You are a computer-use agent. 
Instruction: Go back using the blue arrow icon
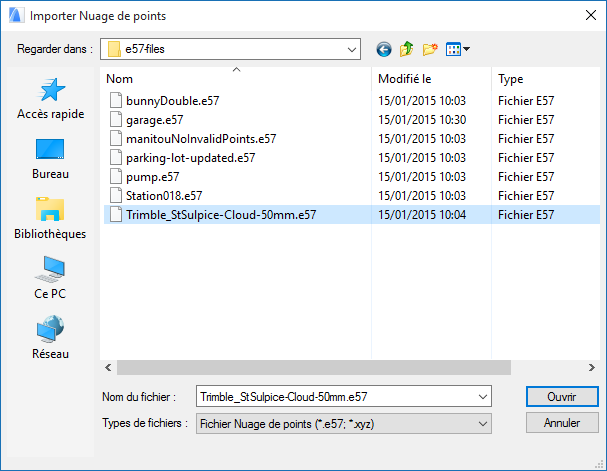click(384, 49)
